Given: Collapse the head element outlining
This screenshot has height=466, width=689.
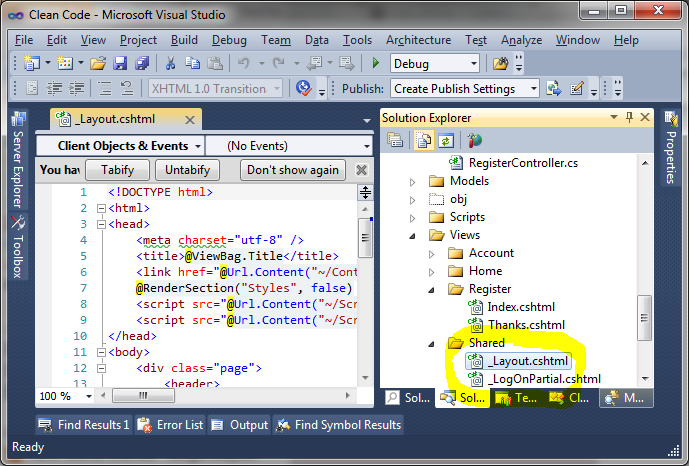Looking at the screenshot, I should [101, 224].
